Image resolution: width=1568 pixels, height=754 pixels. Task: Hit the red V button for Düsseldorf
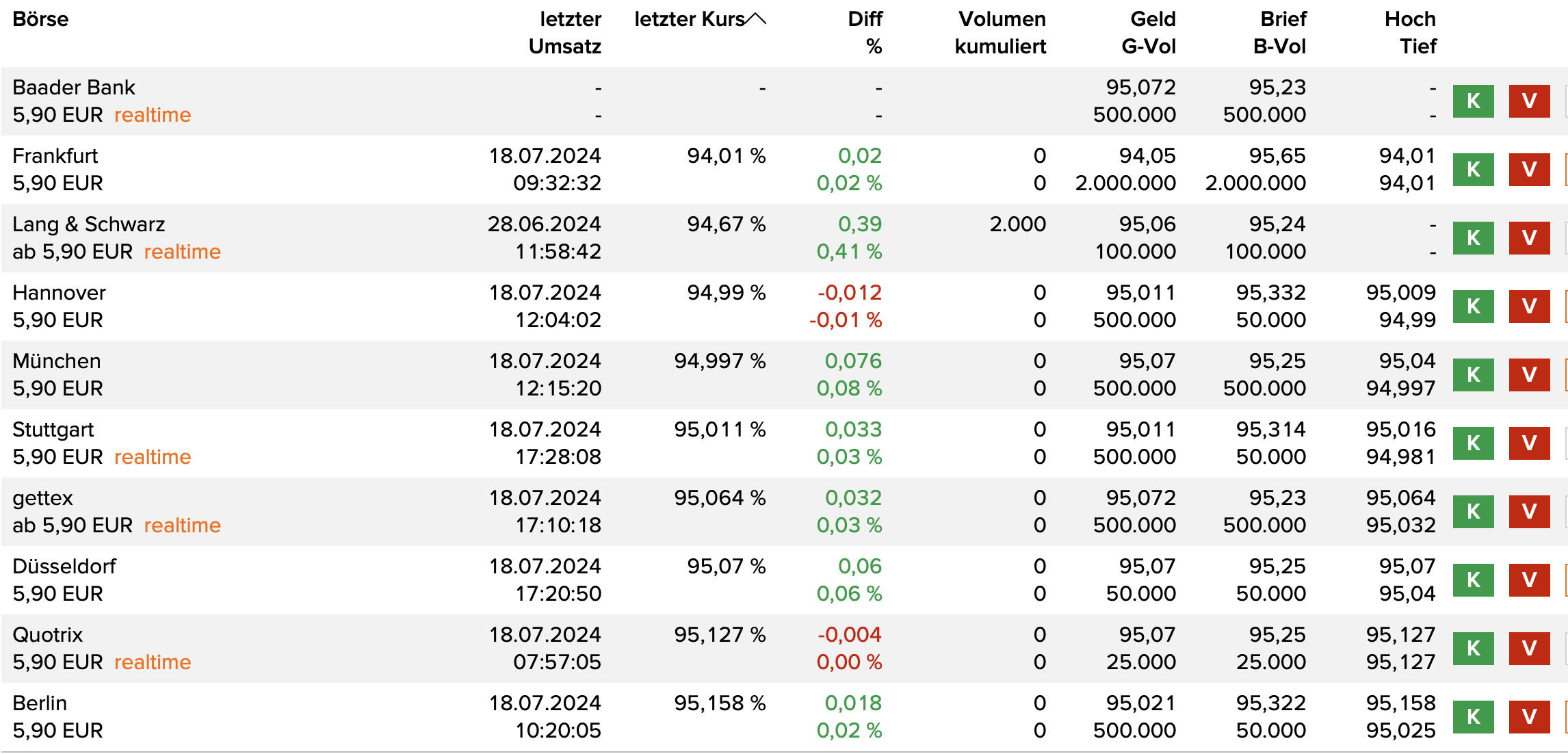point(1529,580)
